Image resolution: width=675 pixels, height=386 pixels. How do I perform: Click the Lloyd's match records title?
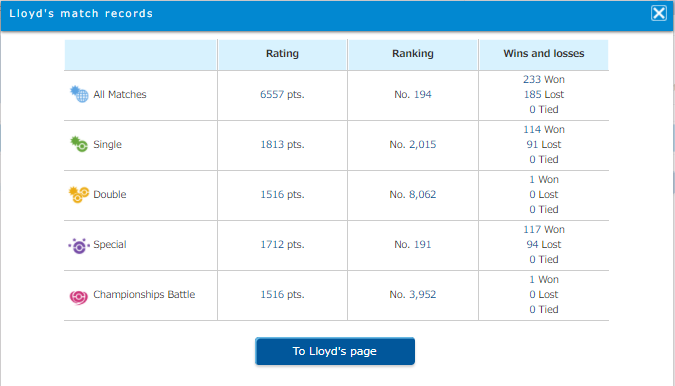pos(81,13)
